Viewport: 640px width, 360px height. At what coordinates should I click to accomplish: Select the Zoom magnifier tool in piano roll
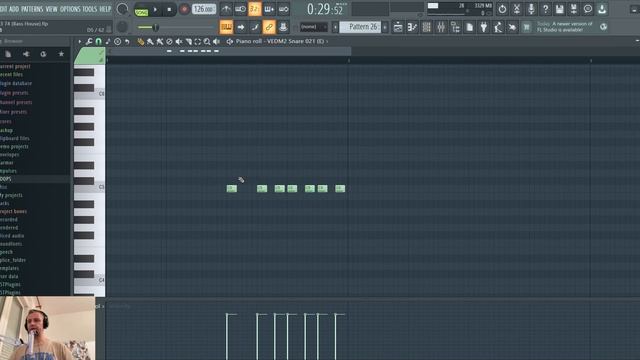click(x=207, y=41)
